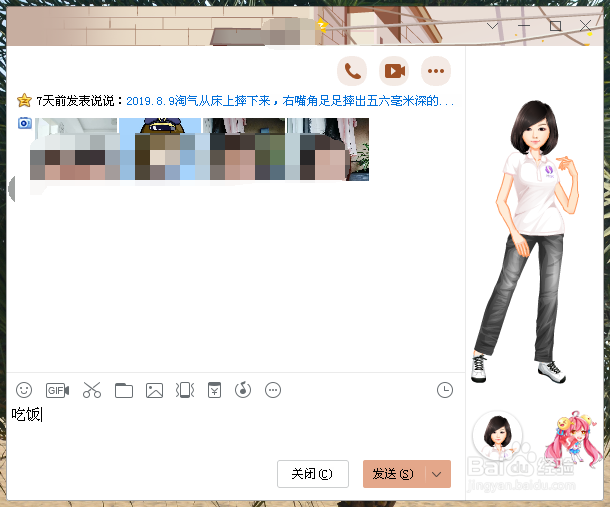Open the red envelope yuan icon
The width and height of the screenshot is (610, 507).
click(x=214, y=390)
